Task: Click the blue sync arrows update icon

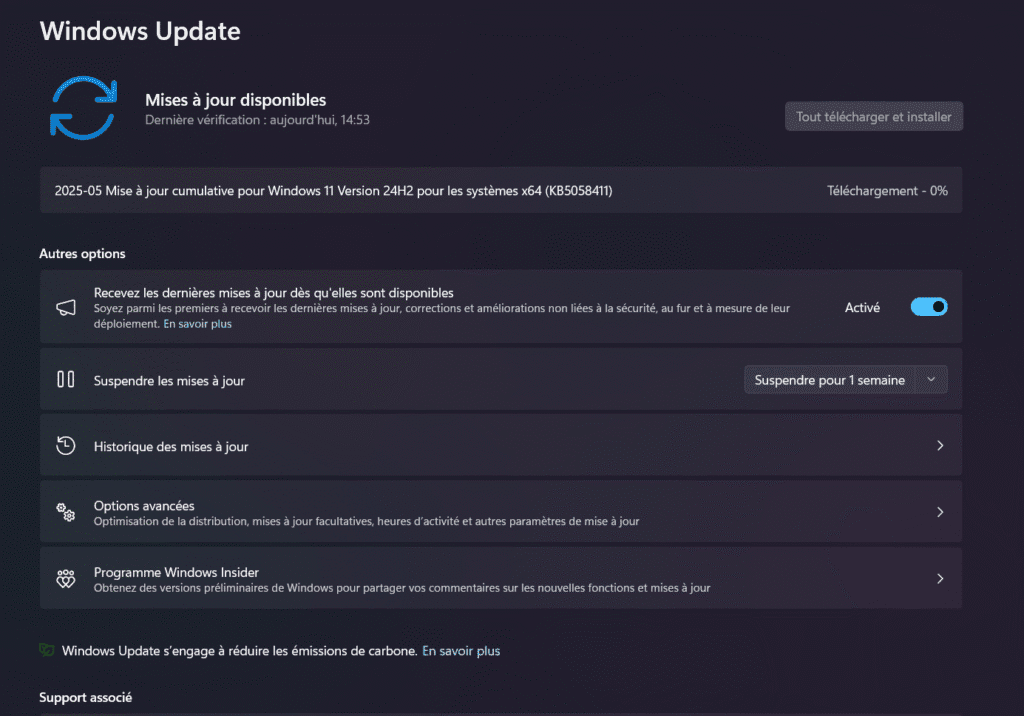Action: tap(83, 108)
